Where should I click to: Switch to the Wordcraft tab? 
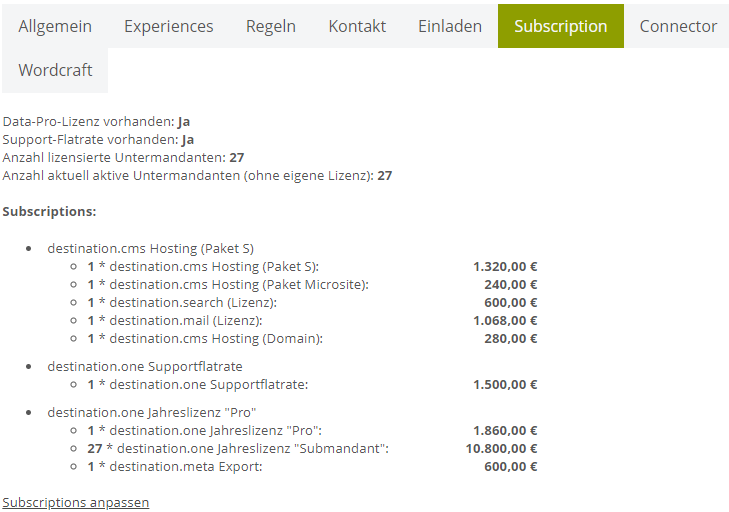click(x=55, y=70)
